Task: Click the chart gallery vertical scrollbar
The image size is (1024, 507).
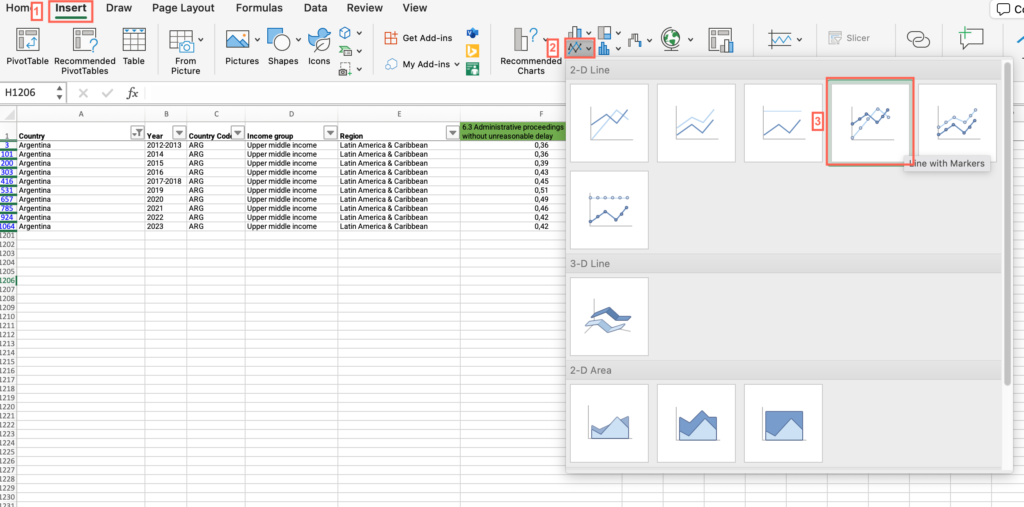Action: [x=1006, y=222]
